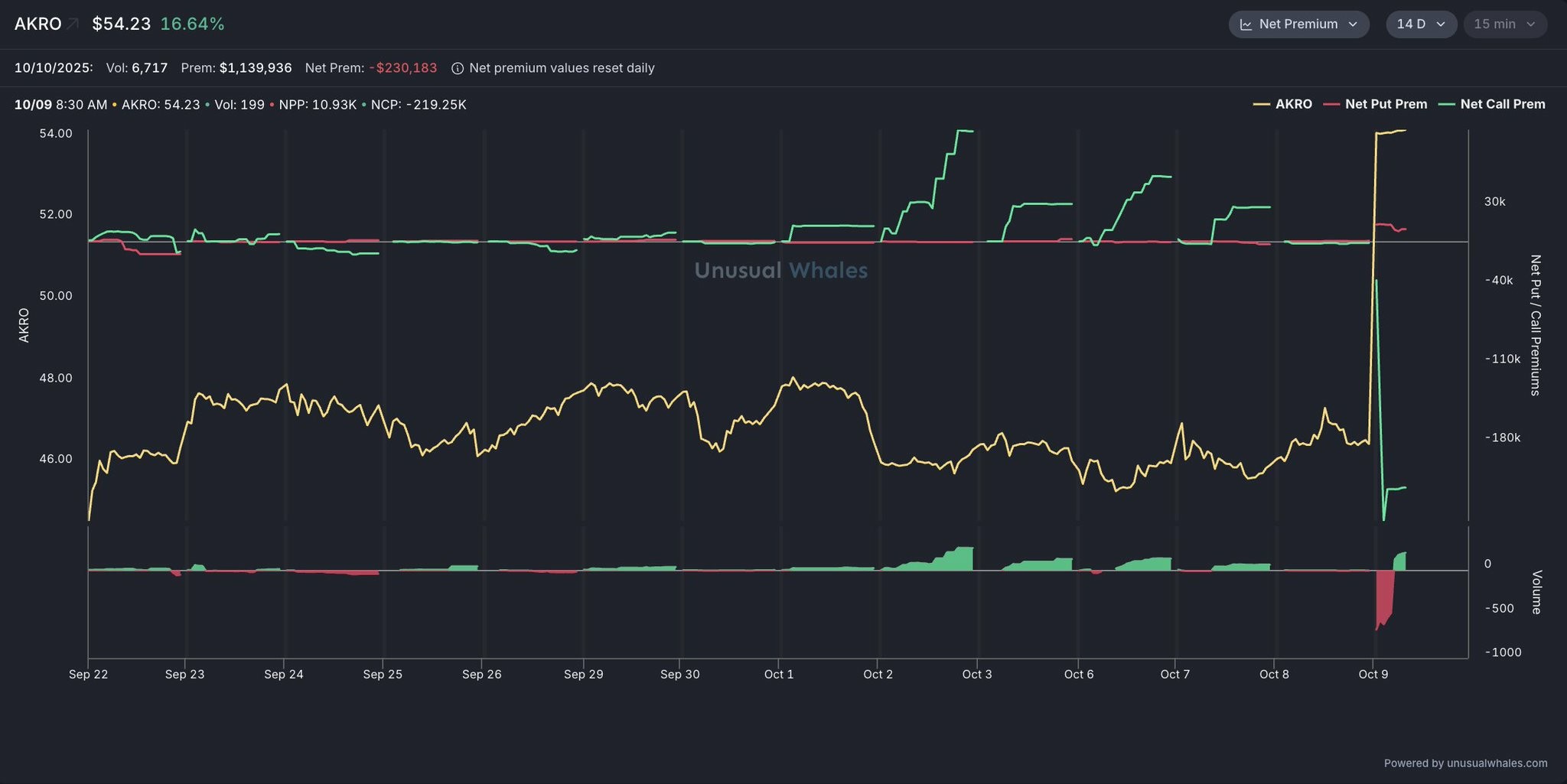Viewport: 1567px width, 784px height.
Task: Click the red Net Put Prem legend marker
Action: pyautogui.click(x=1331, y=104)
